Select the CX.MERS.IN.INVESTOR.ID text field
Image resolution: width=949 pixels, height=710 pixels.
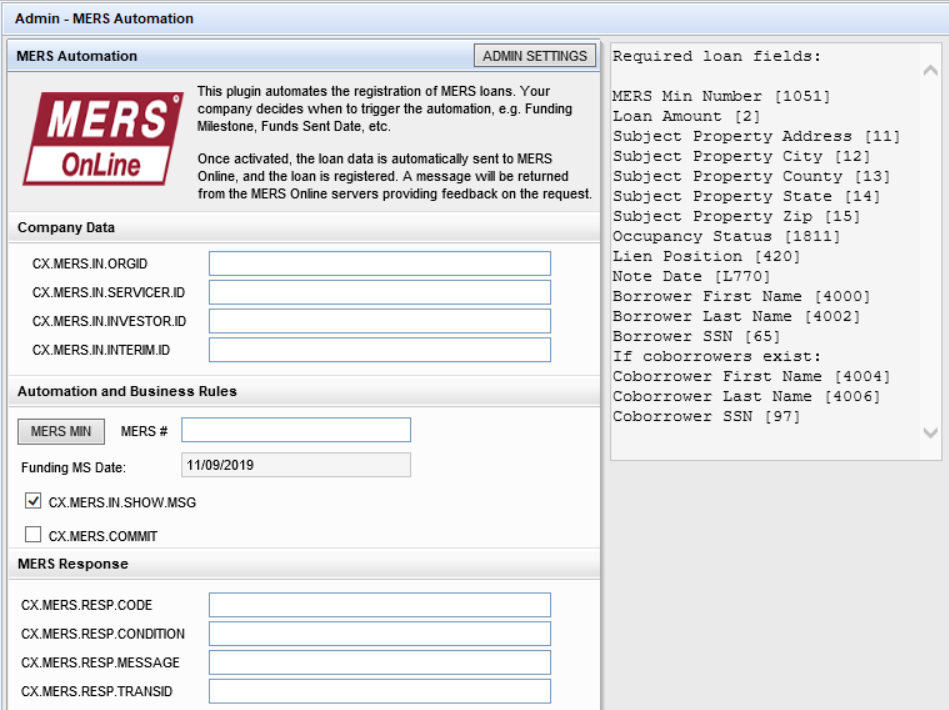pos(379,321)
